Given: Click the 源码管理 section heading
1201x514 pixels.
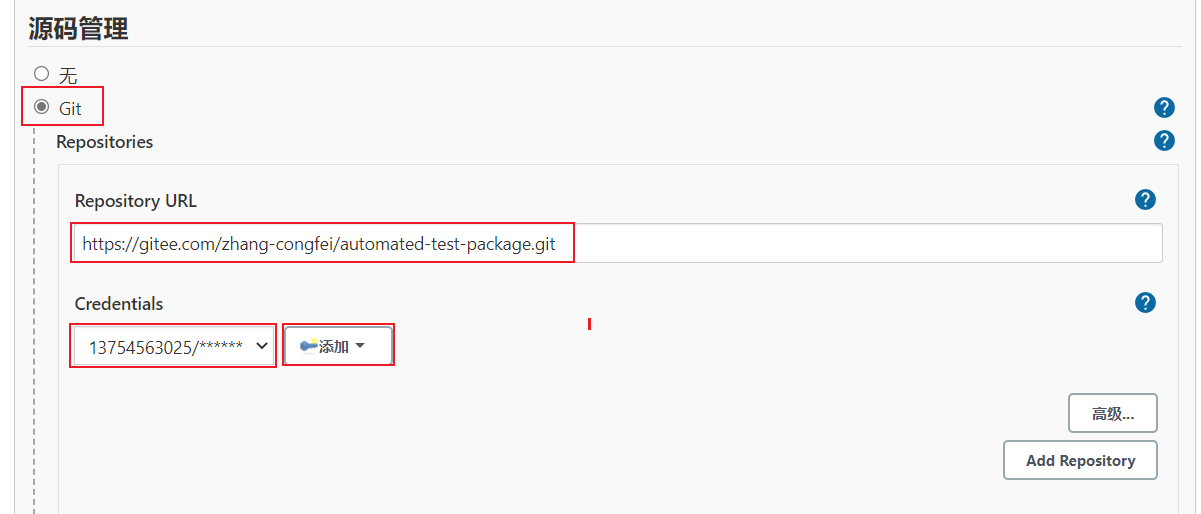Looking at the screenshot, I should point(78,28).
